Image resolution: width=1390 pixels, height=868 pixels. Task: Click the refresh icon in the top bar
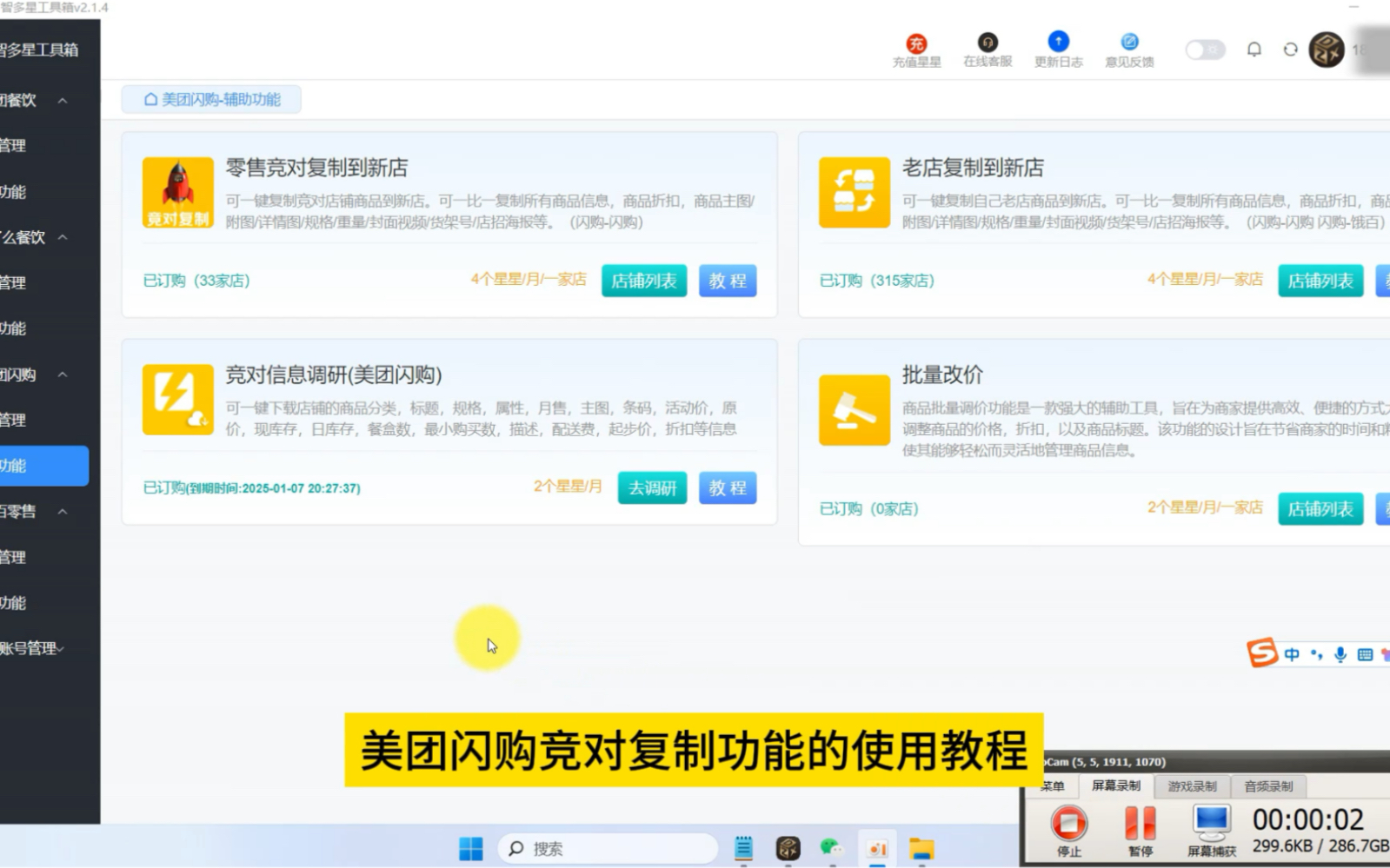click(1290, 50)
